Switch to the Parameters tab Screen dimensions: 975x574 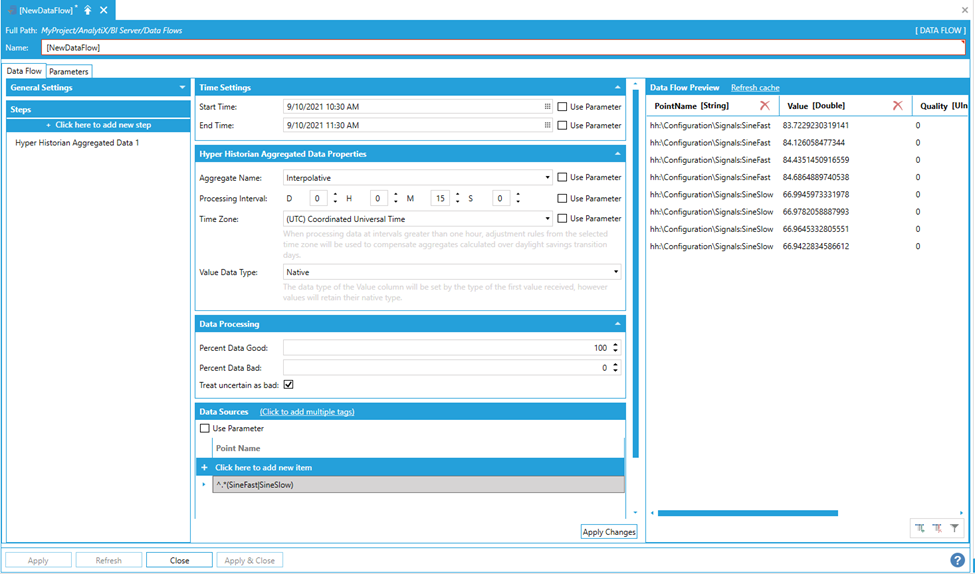[x=69, y=71]
